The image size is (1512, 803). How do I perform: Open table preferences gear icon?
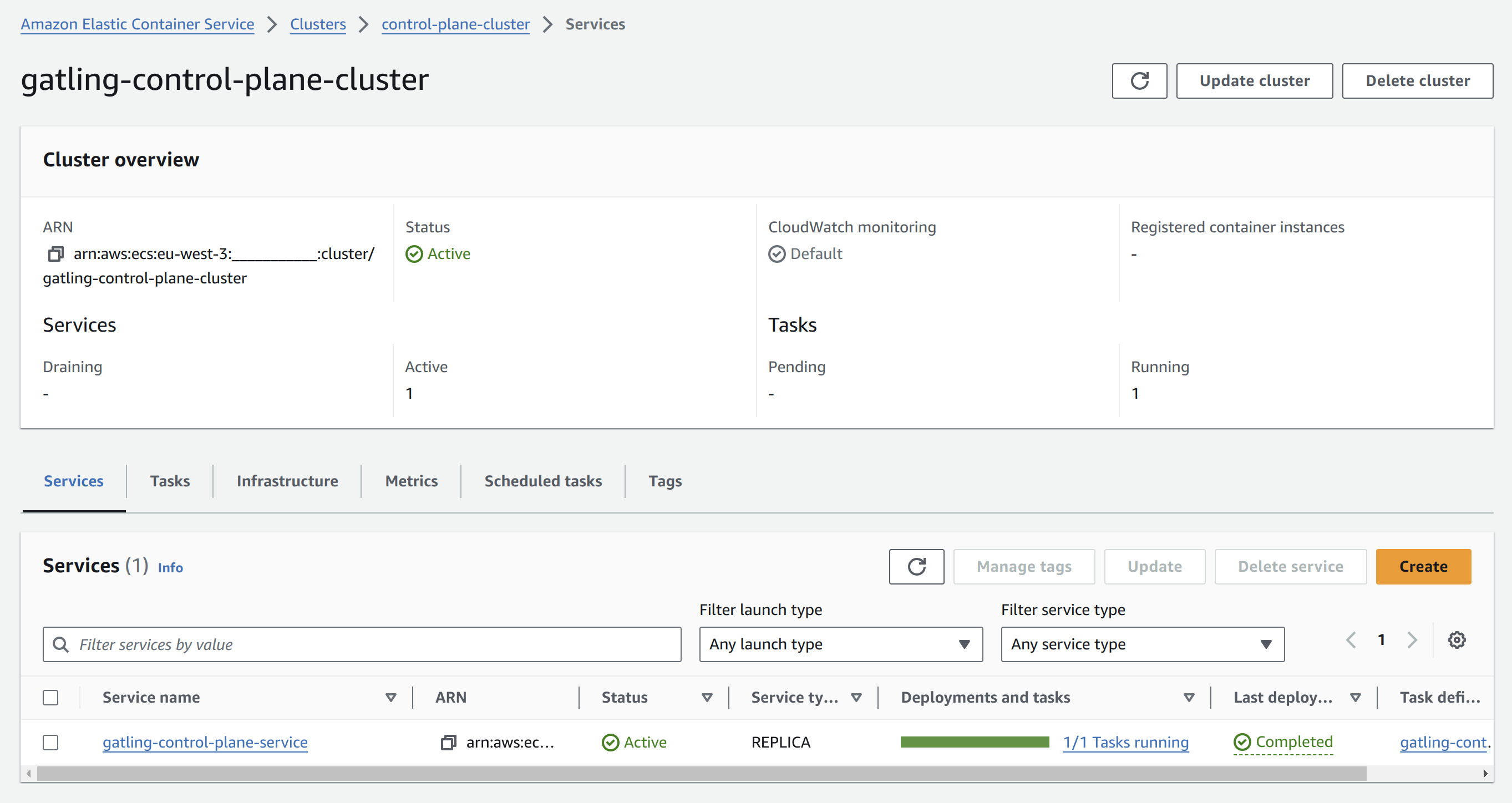[1456, 639]
